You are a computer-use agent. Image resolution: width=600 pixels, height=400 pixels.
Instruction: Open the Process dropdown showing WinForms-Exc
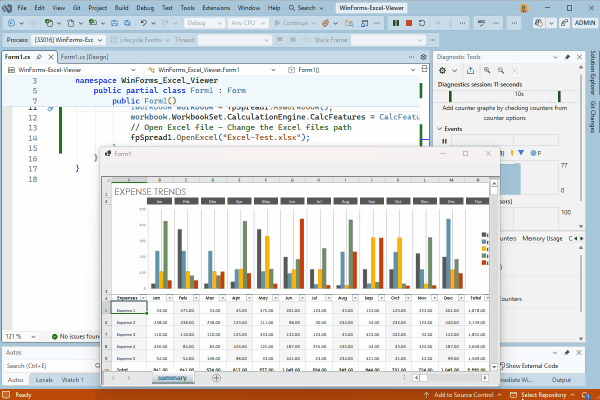point(68,40)
